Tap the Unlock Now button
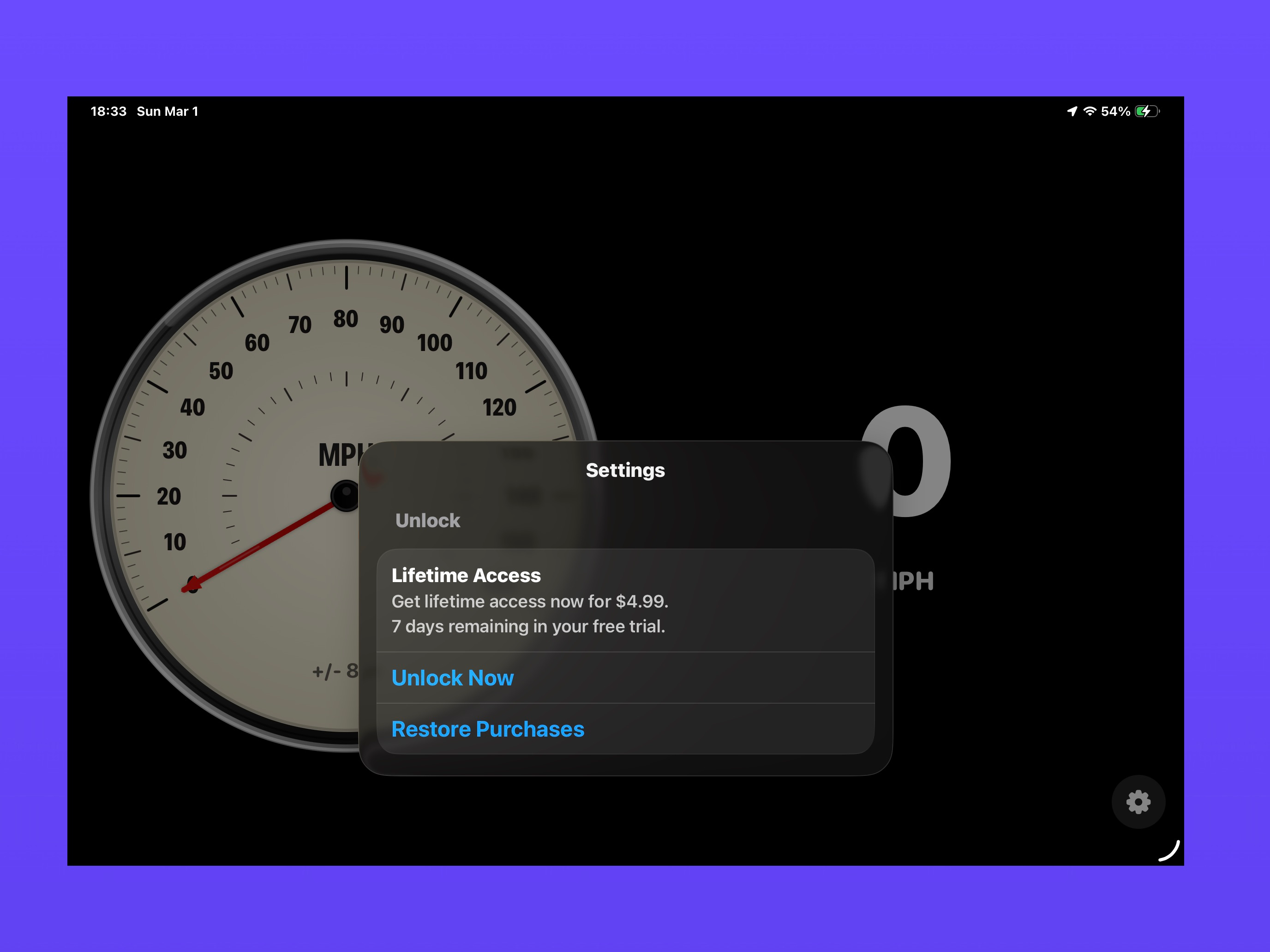This screenshot has width=1270, height=952. click(x=625, y=678)
